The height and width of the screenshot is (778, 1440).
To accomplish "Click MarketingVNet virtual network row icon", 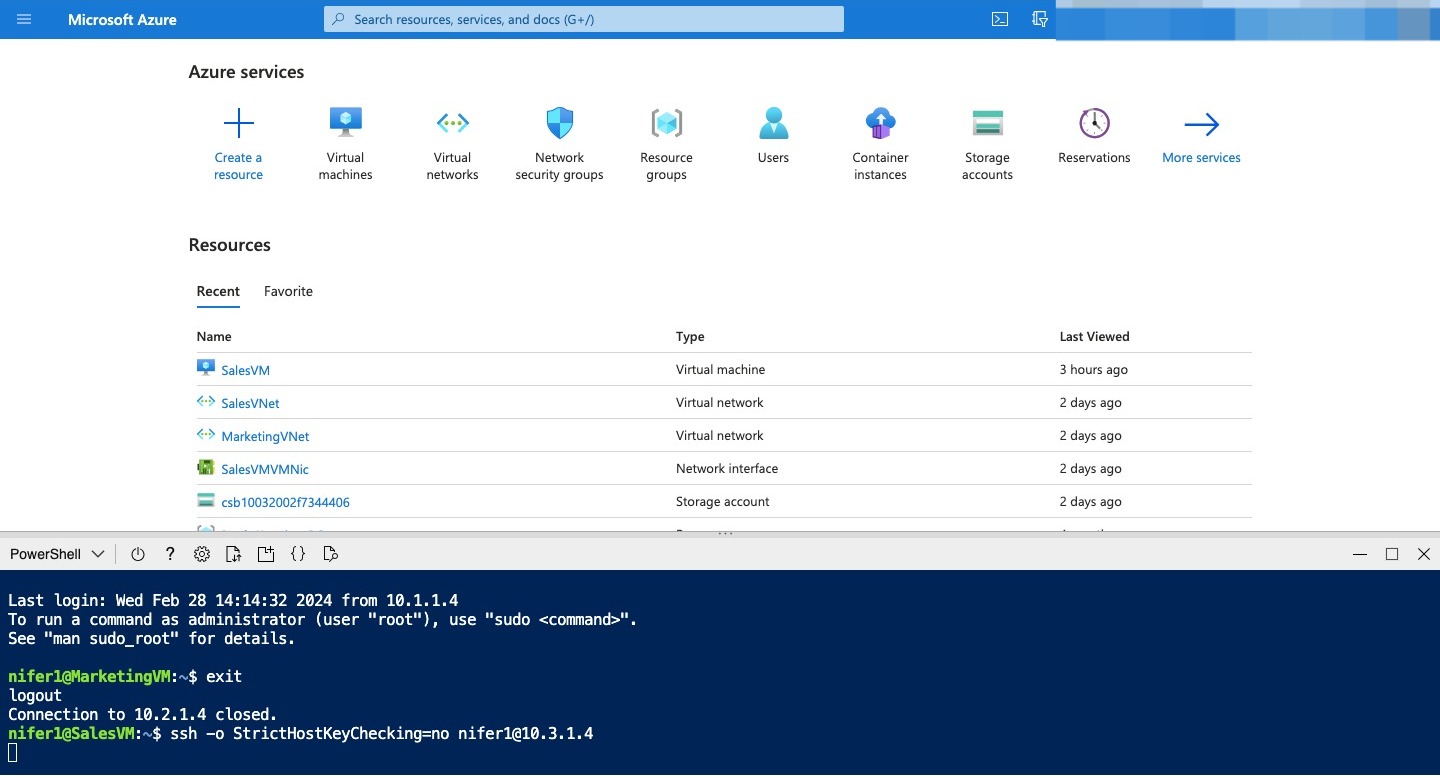I will pos(206,435).
